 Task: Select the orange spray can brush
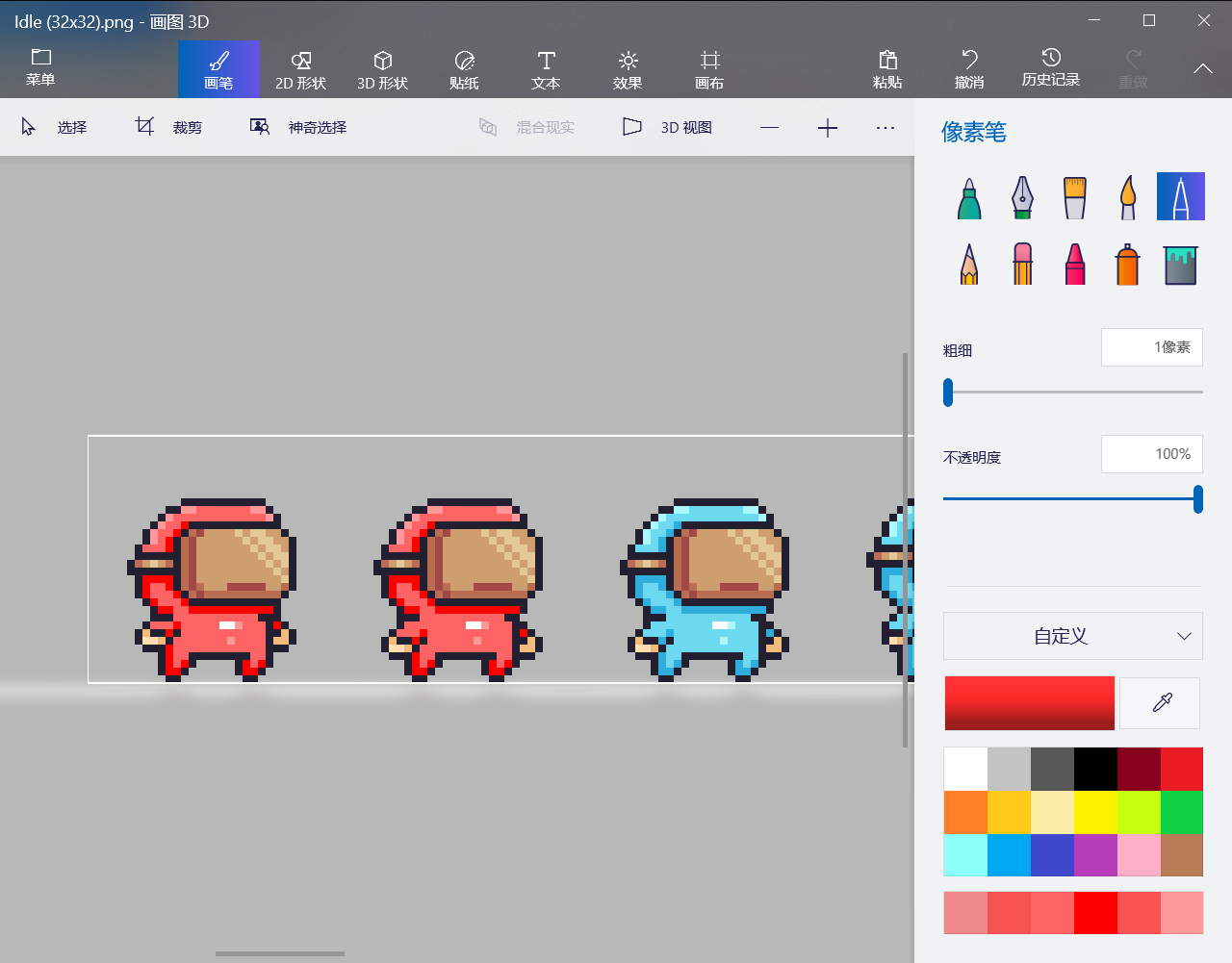1128,263
